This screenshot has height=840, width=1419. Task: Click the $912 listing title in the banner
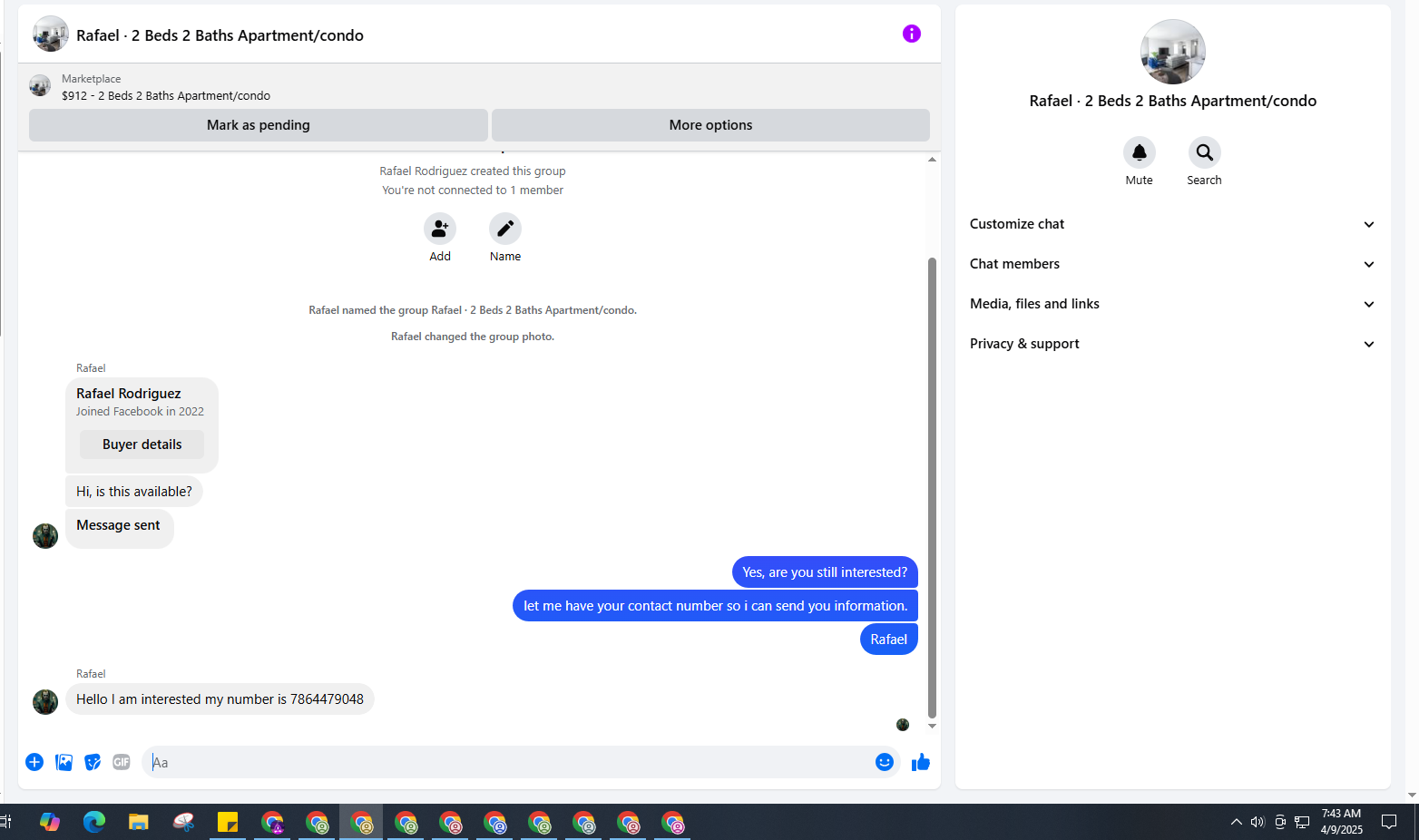pos(166,95)
